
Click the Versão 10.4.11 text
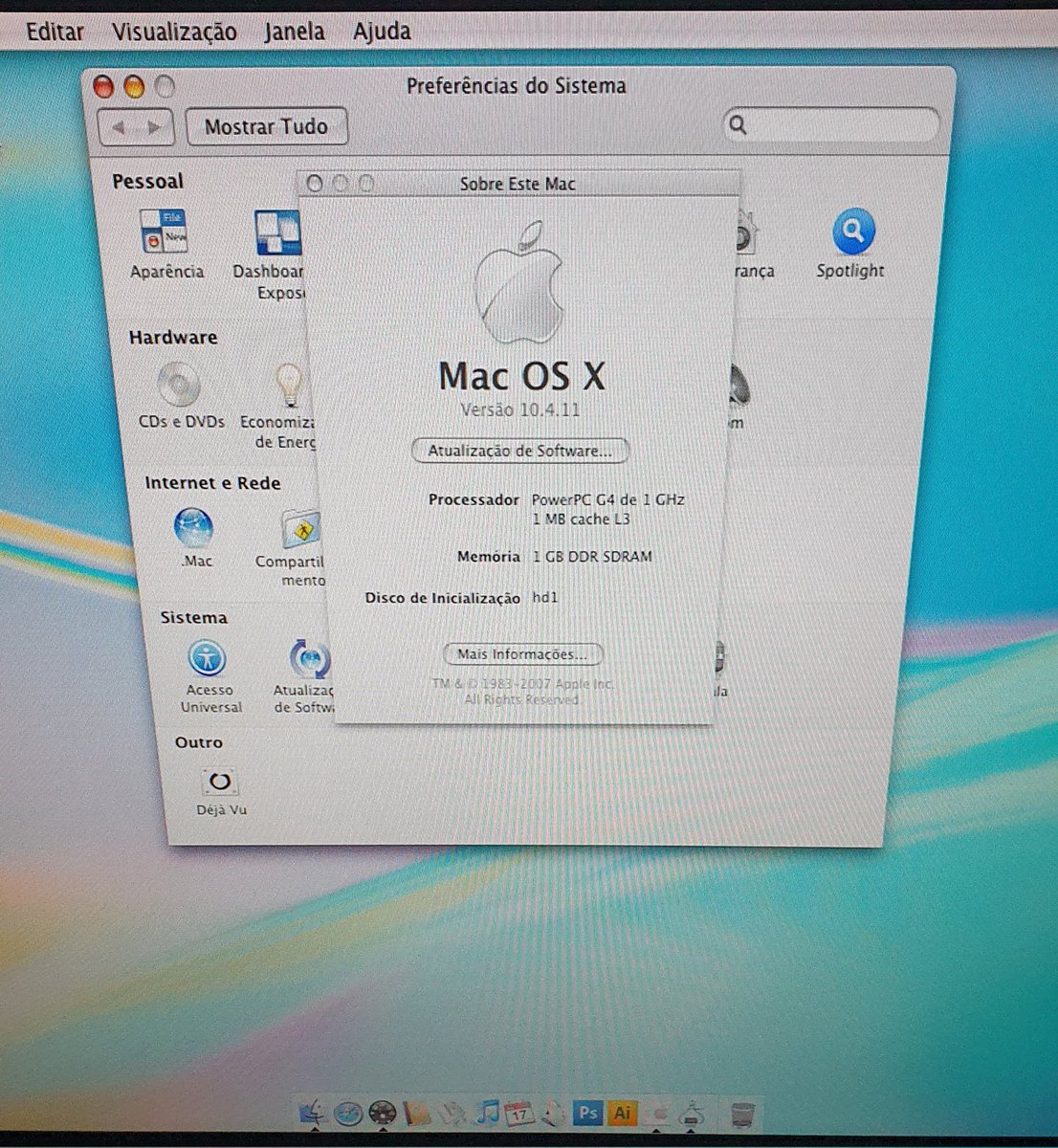click(x=519, y=409)
